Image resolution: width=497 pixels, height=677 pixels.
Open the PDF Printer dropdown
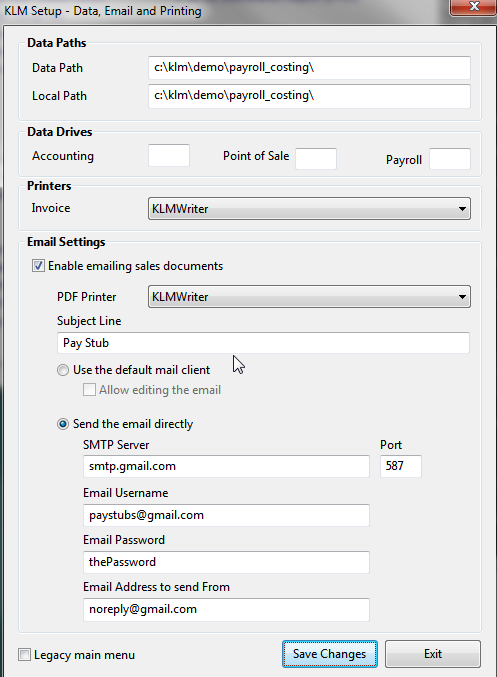tap(309, 297)
